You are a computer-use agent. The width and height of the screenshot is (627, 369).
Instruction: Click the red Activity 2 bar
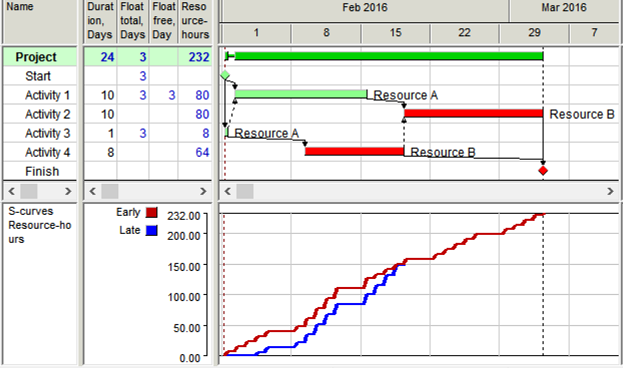473,113
